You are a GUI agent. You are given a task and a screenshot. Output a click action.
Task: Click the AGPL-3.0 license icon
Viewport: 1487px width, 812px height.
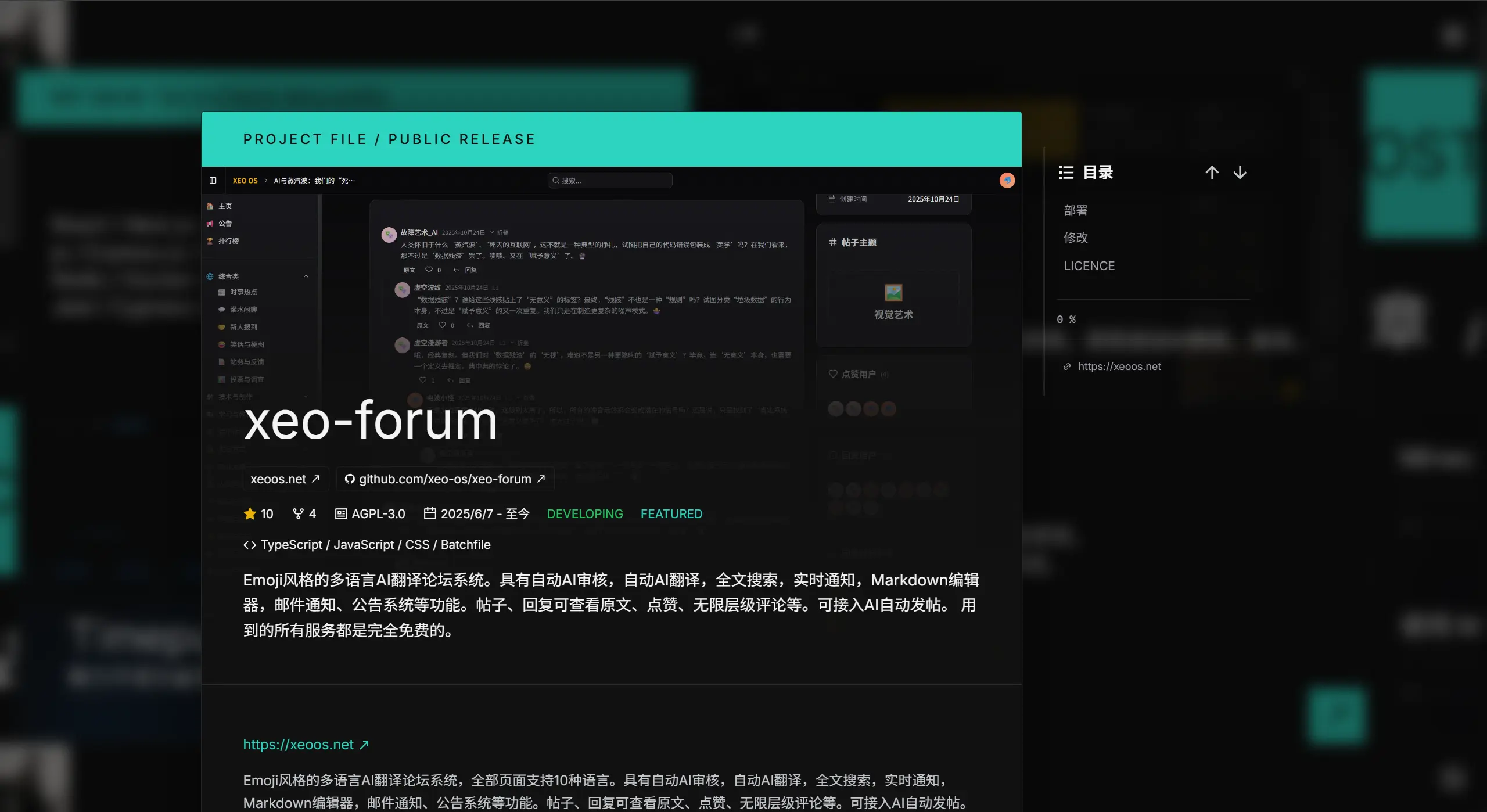[x=341, y=513]
